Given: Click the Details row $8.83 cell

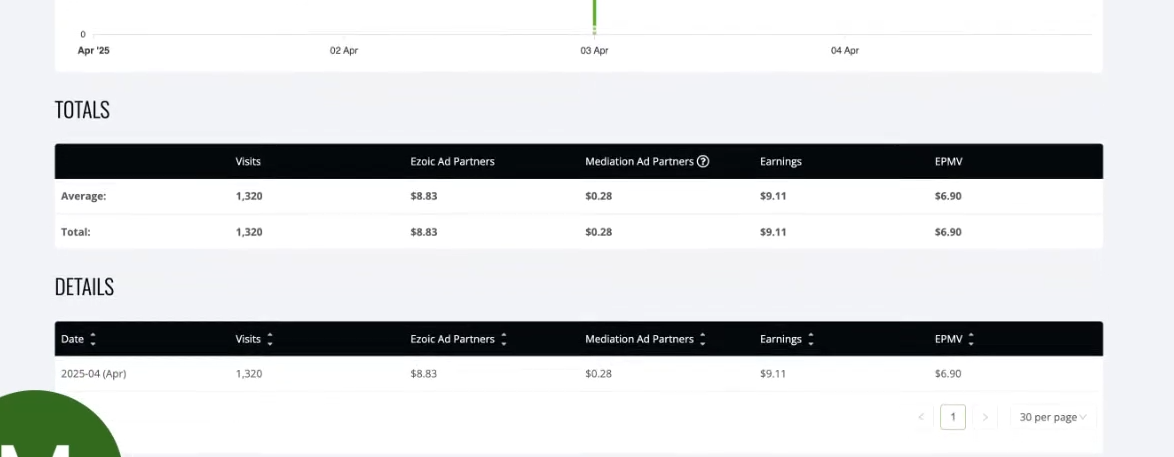Looking at the screenshot, I should pos(423,374).
